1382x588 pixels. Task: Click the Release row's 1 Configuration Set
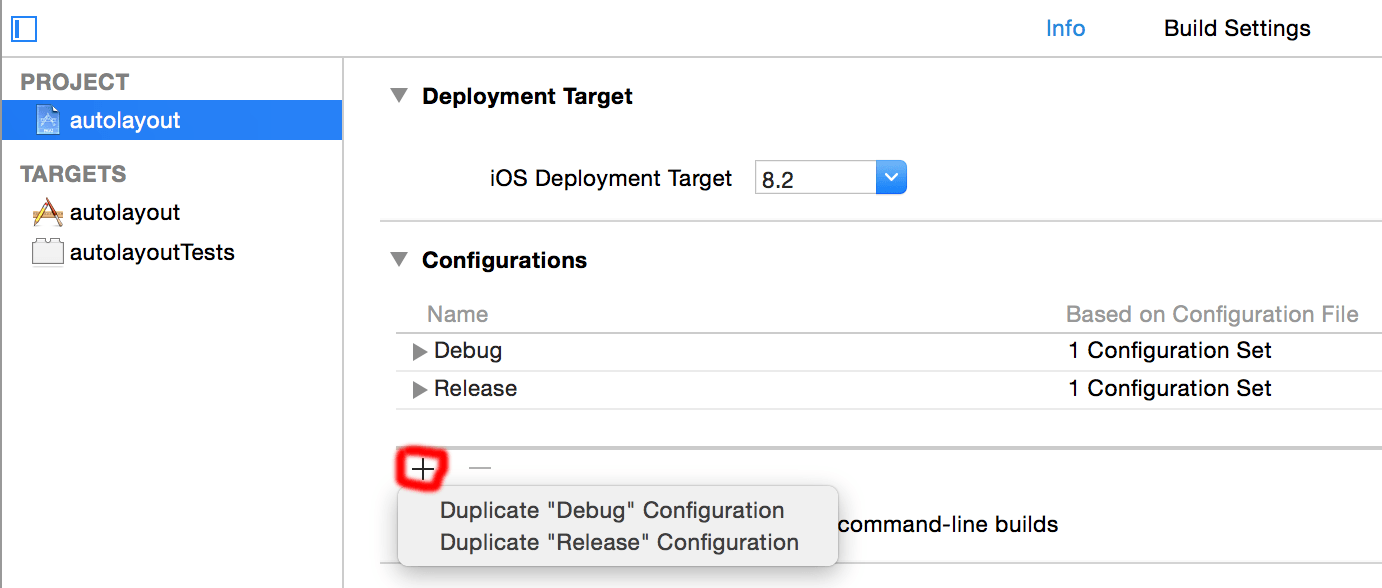tap(1169, 389)
